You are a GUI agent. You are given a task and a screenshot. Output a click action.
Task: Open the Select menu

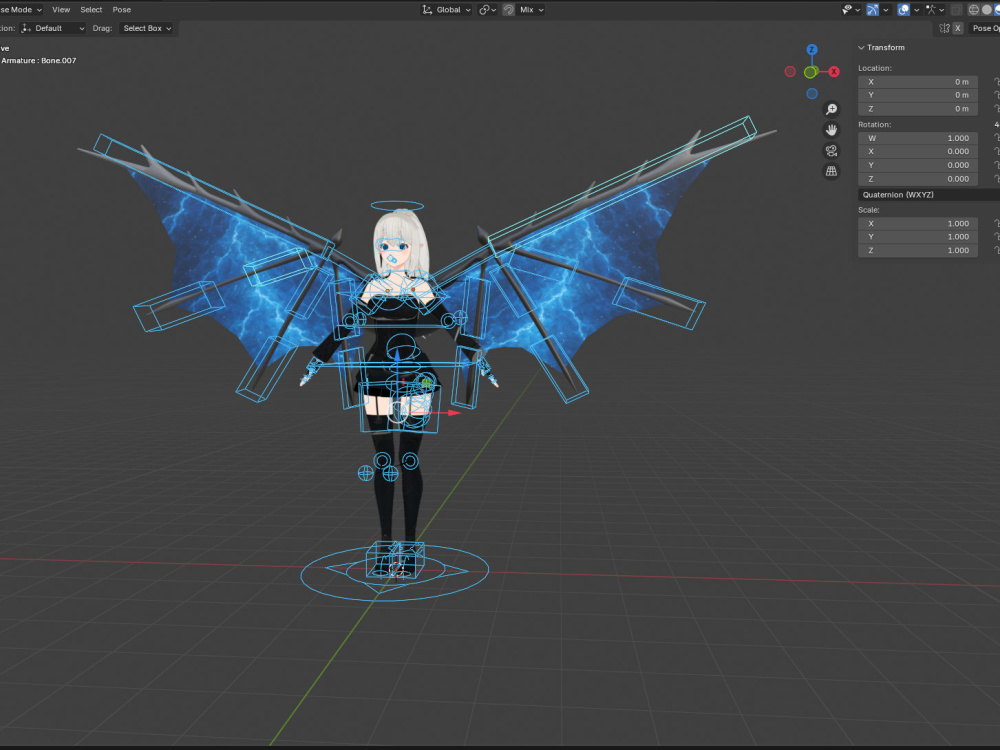[x=91, y=10]
